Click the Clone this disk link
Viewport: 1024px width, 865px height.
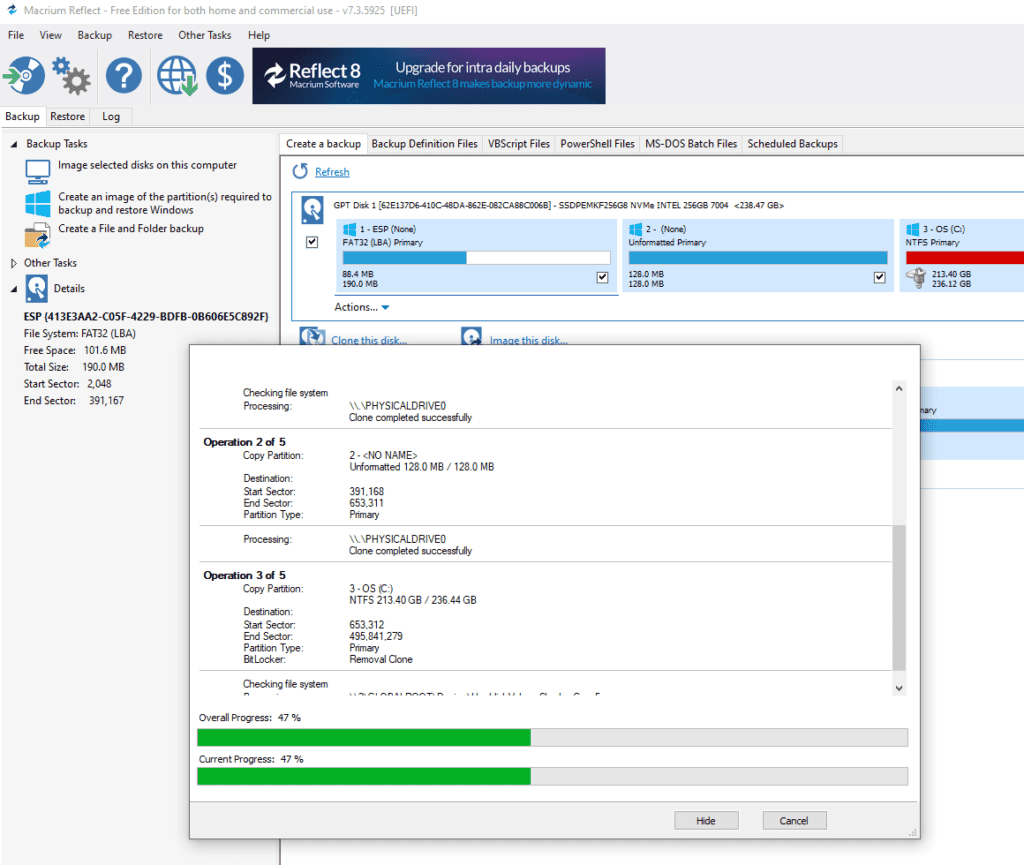tap(369, 340)
